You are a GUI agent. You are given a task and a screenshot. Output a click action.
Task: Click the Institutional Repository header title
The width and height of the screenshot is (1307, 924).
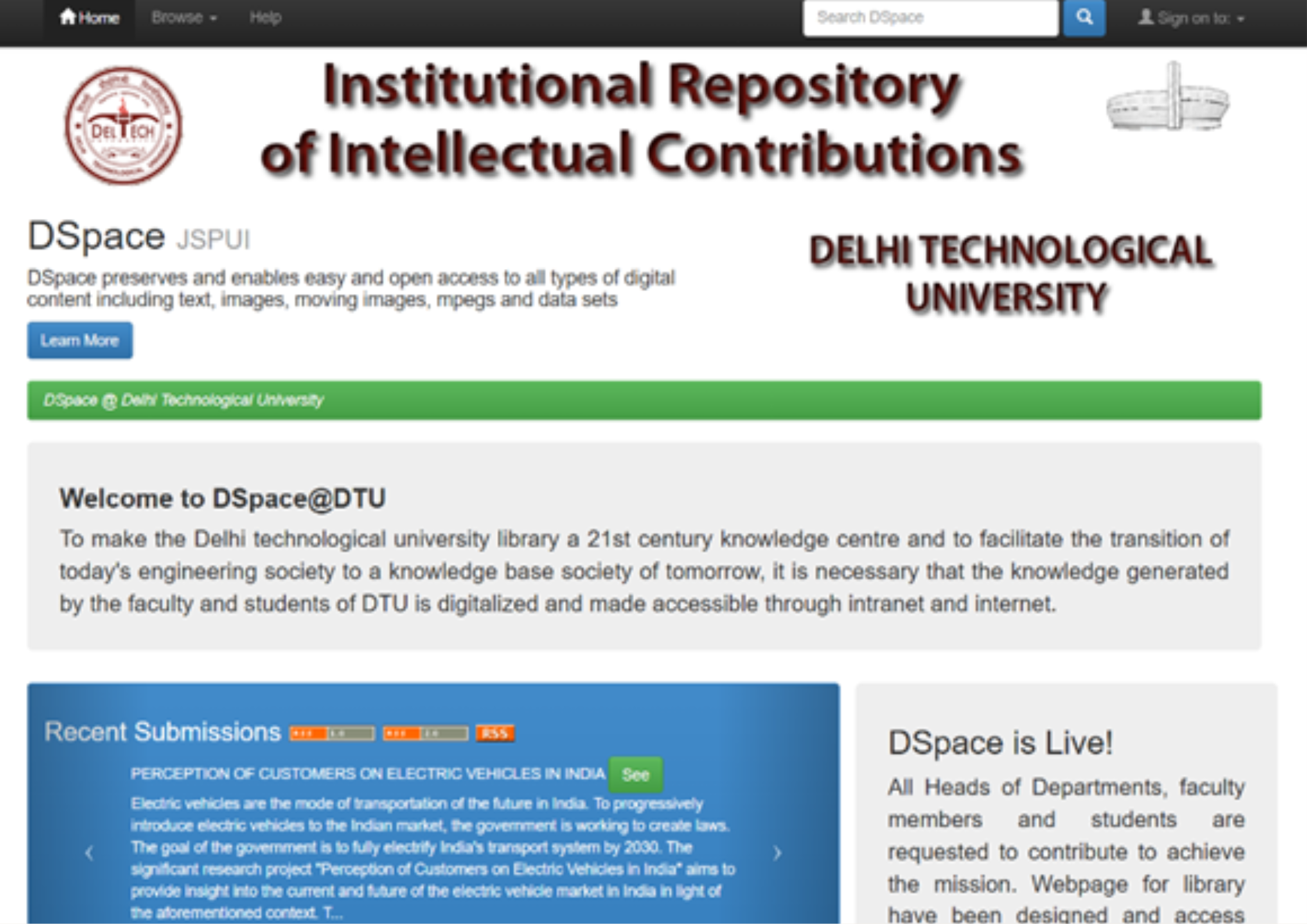tap(640, 119)
